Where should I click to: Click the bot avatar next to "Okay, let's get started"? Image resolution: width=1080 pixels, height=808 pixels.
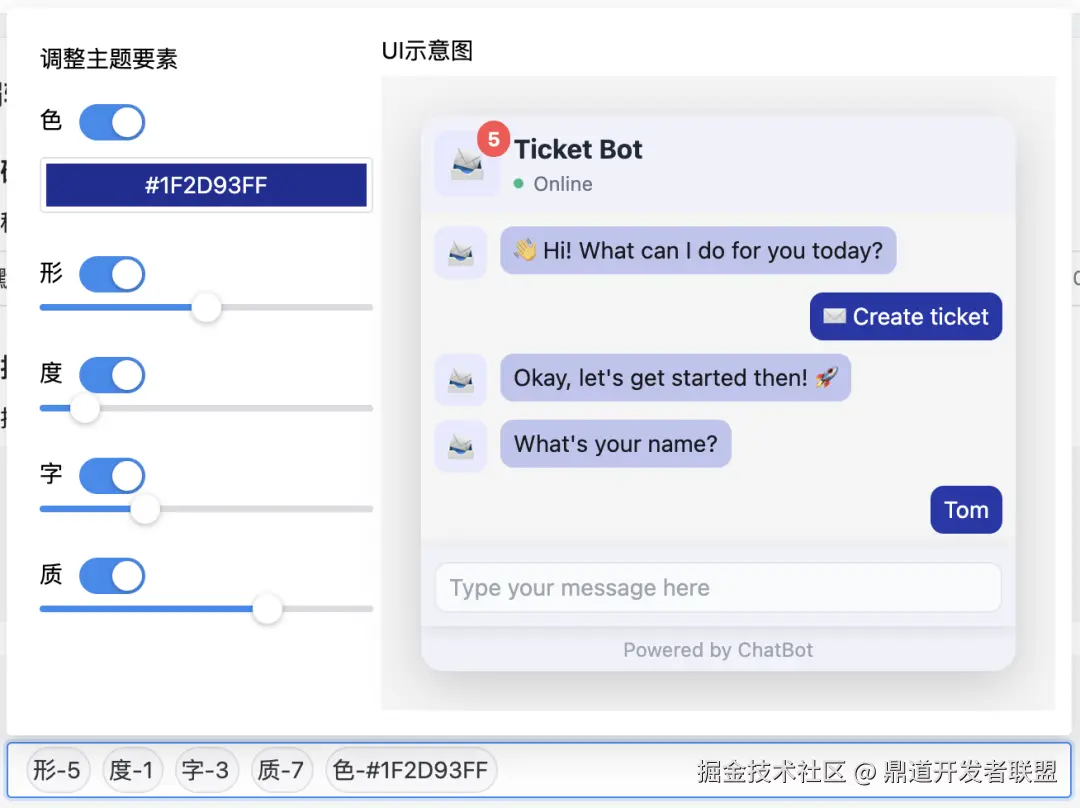pyautogui.click(x=461, y=380)
